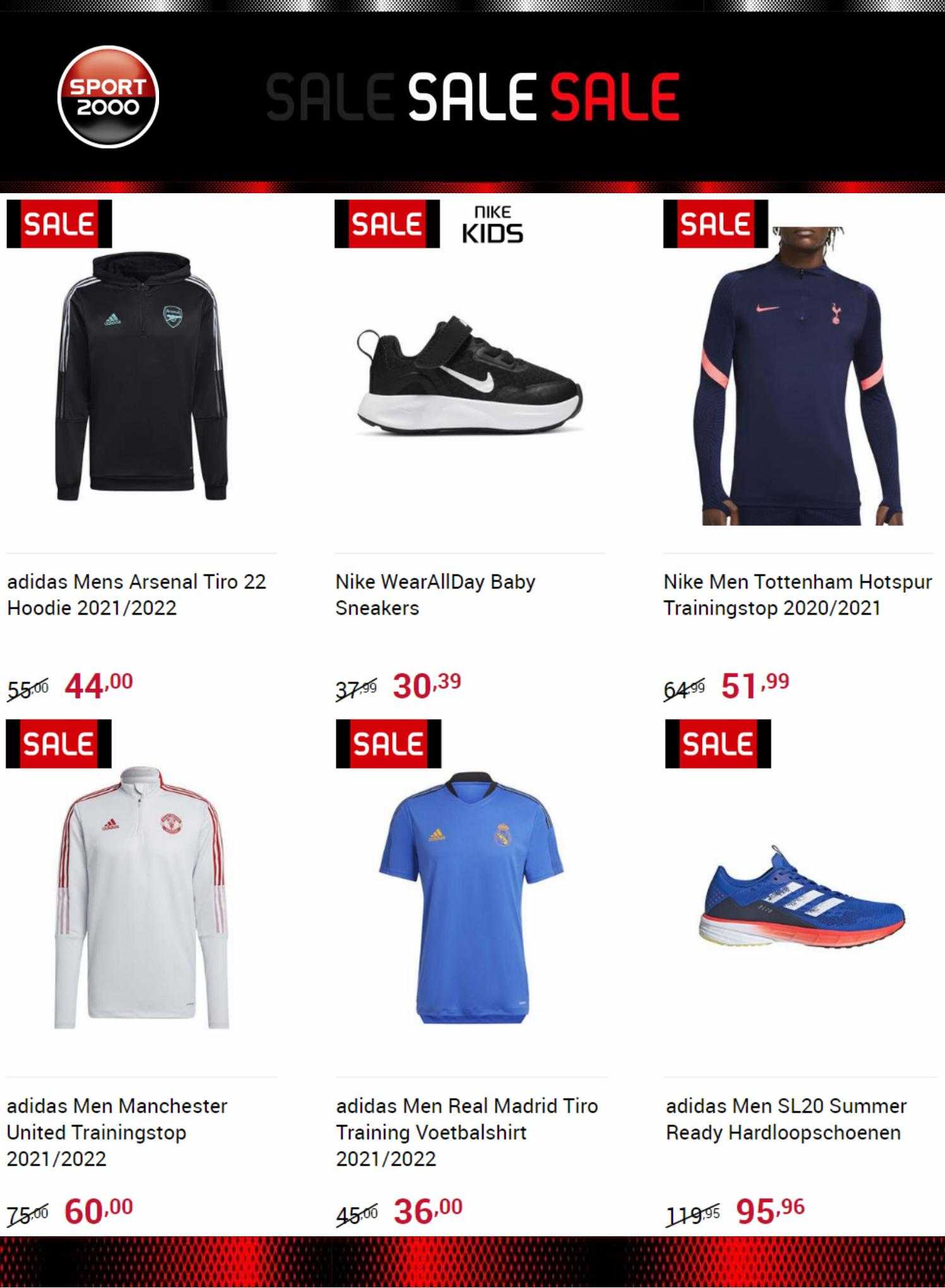The image size is (945, 1288).
Task: Click the SALE badge above Arsenal hoodie
Action: (59, 224)
